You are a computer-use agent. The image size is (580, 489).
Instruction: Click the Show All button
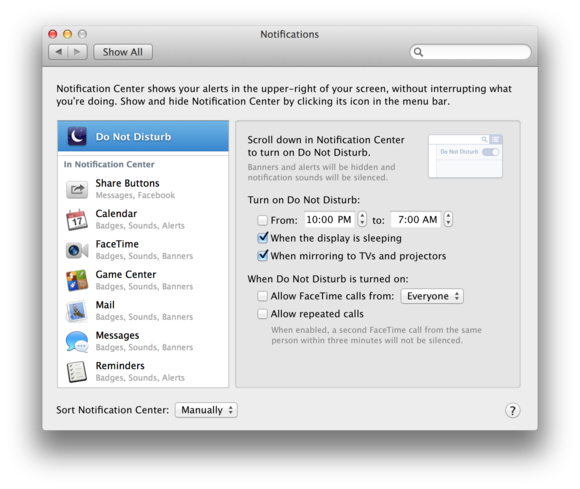click(123, 52)
